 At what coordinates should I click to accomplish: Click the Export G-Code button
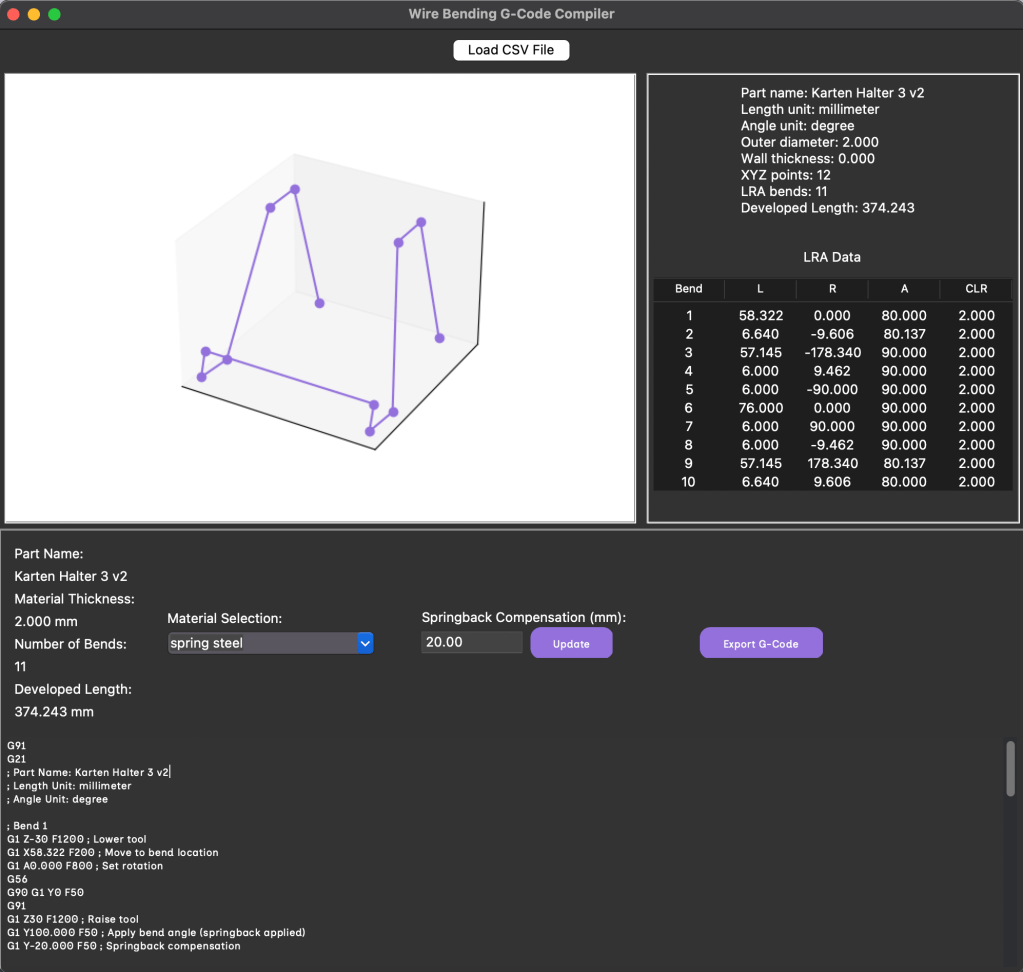click(x=760, y=643)
